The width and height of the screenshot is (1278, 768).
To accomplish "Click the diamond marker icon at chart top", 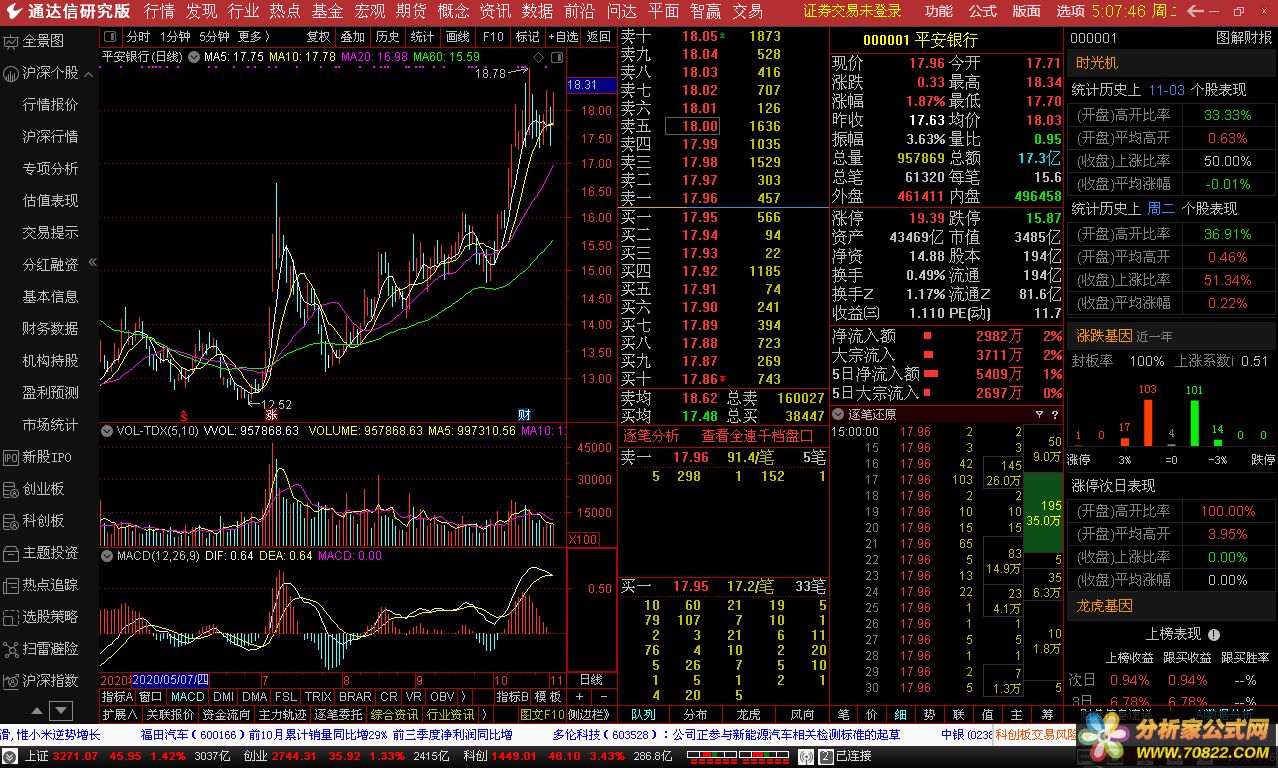I will click(x=539, y=57).
